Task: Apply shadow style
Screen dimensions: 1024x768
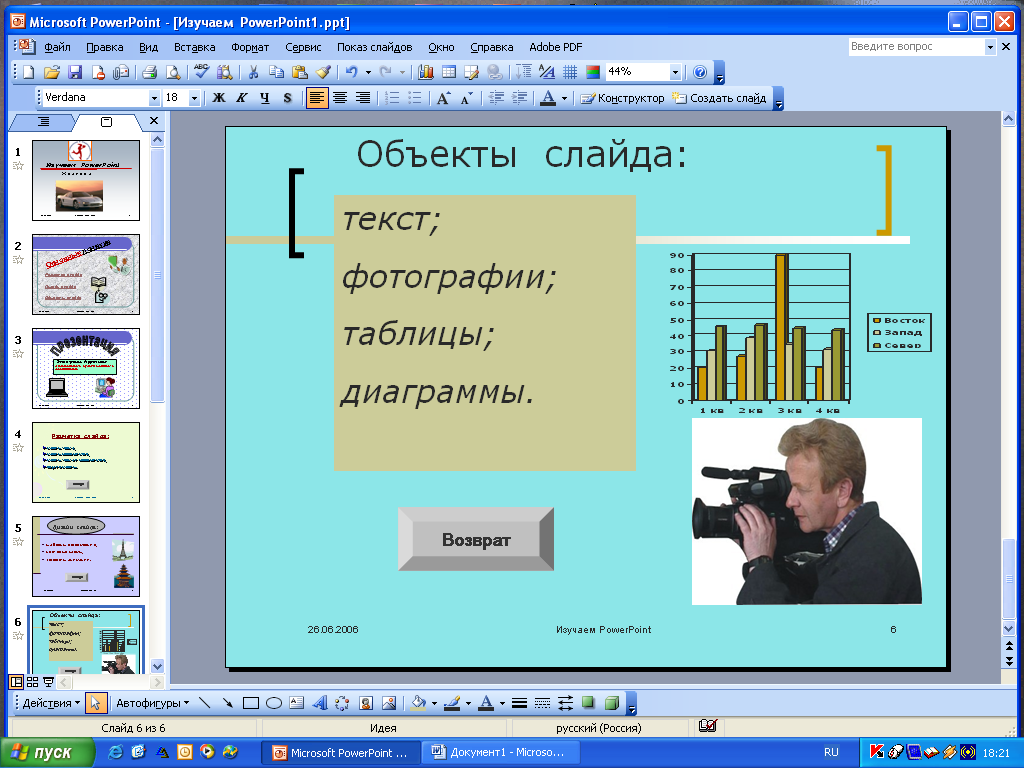Action: pyautogui.click(x=588, y=703)
